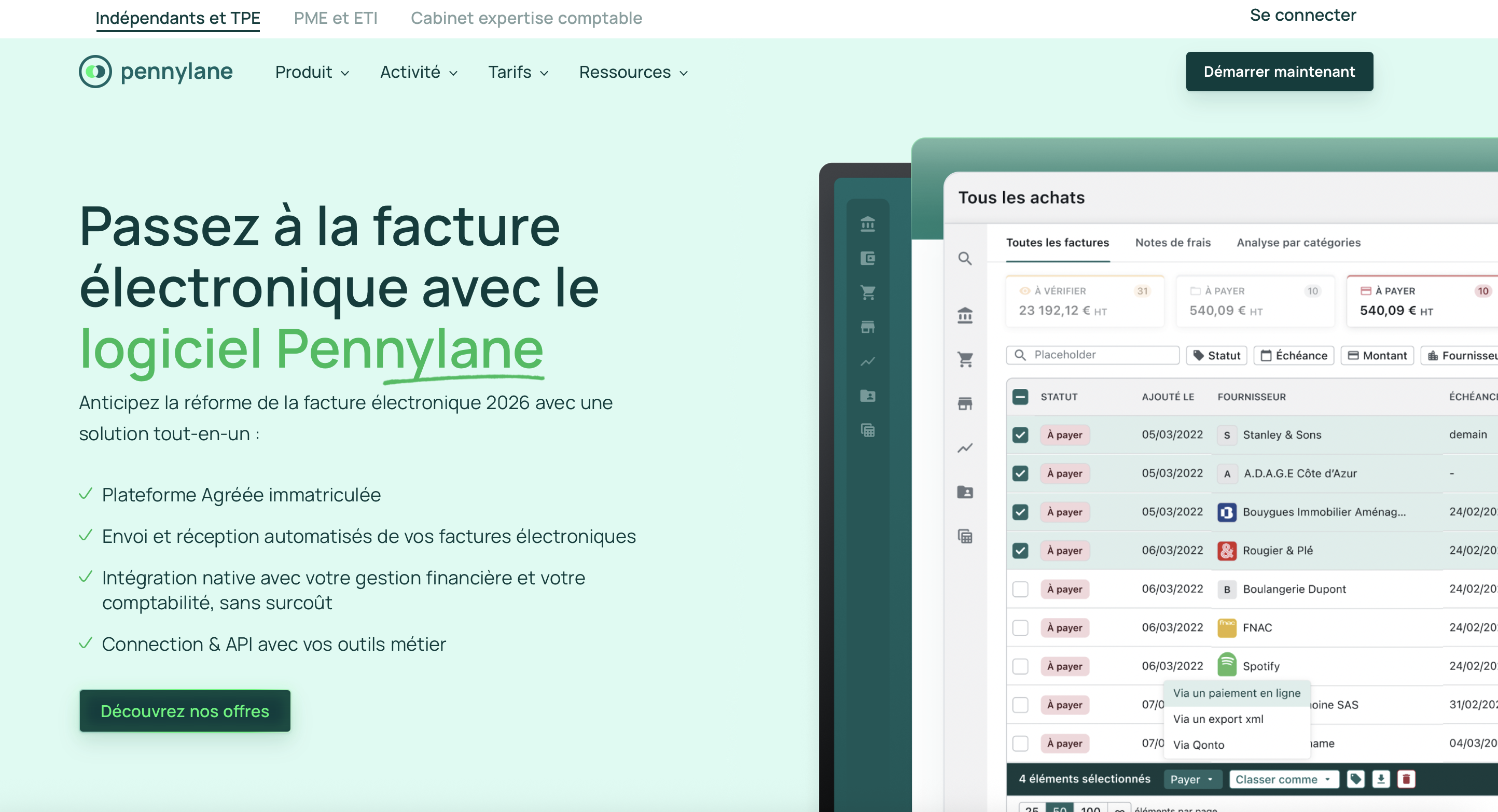The height and width of the screenshot is (812, 1498).
Task: Uncheck the Stanley & Sons row checkbox
Action: [x=1020, y=435]
